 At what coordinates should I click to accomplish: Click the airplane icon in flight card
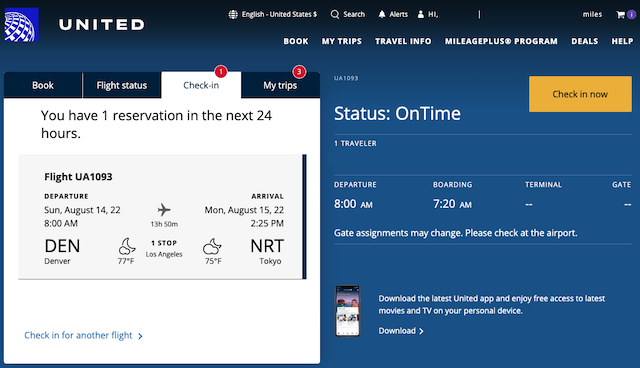pyautogui.click(x=164, y=210)
